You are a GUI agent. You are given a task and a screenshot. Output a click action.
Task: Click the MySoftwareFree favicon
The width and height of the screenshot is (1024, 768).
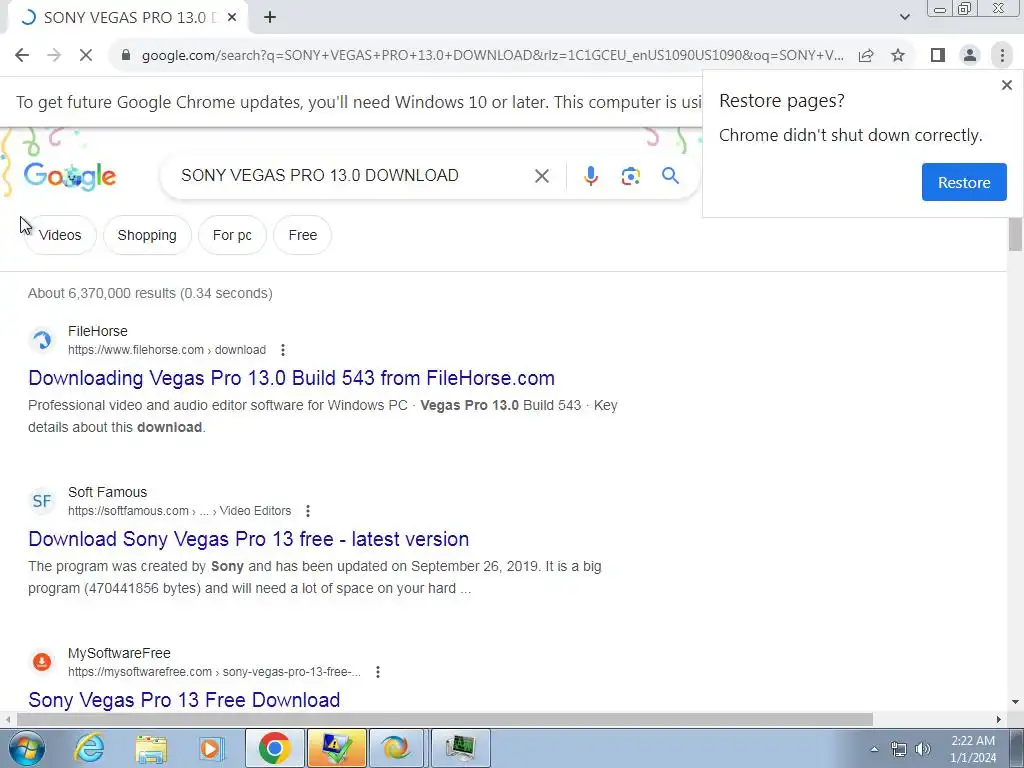pos(42,662)
